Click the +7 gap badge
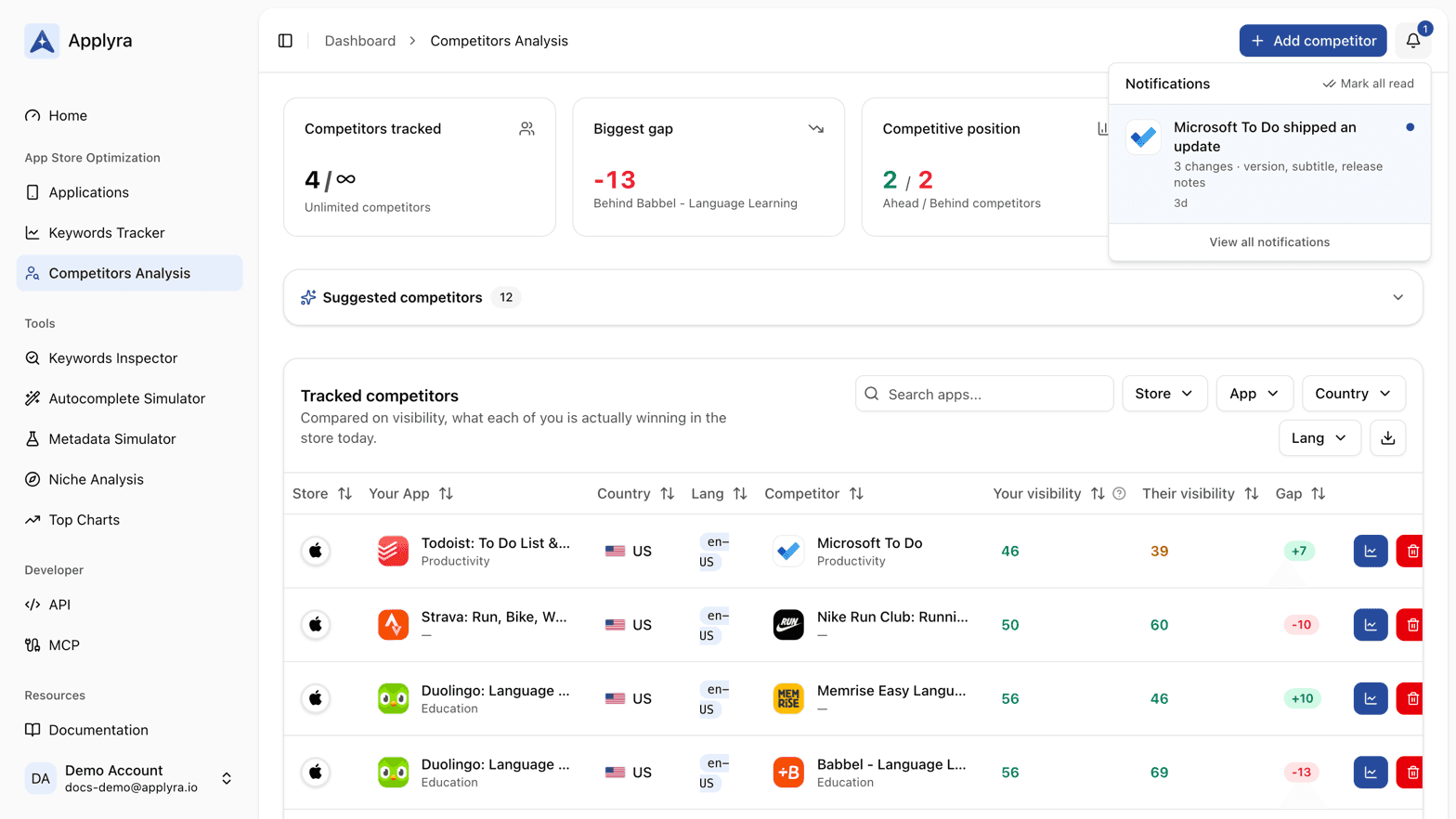 [1299, 551]
